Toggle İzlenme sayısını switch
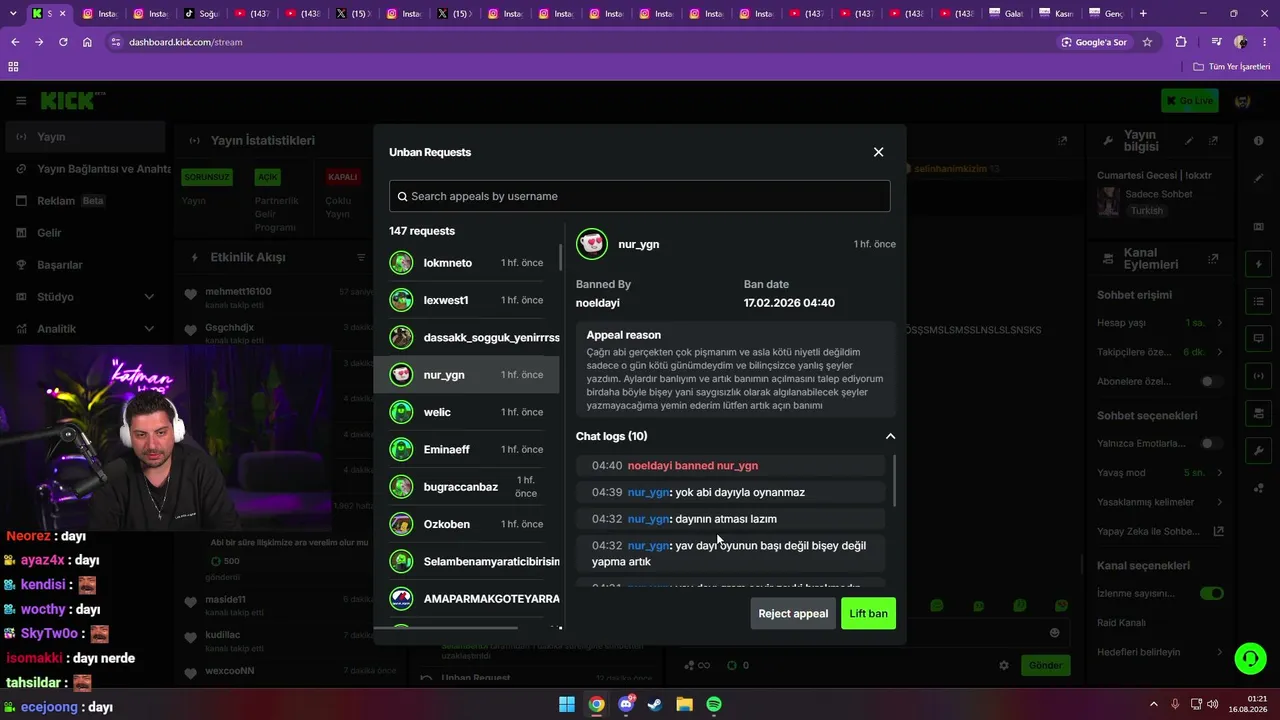The image size is (1280, 720). click(1212, 593)
